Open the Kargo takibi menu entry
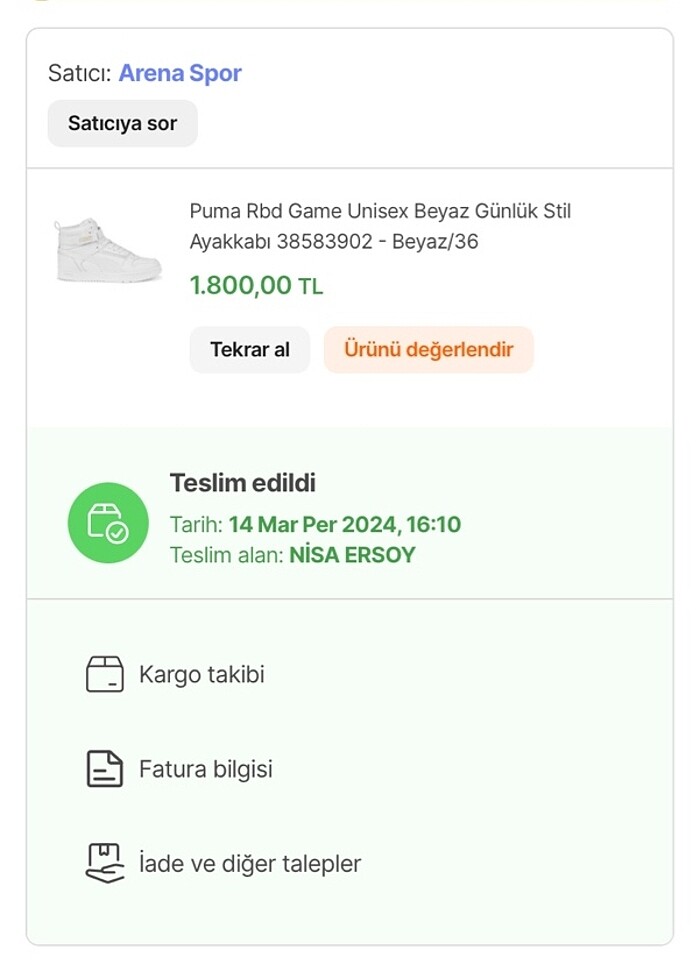700x980 pixels. click(x=201, y=674)
